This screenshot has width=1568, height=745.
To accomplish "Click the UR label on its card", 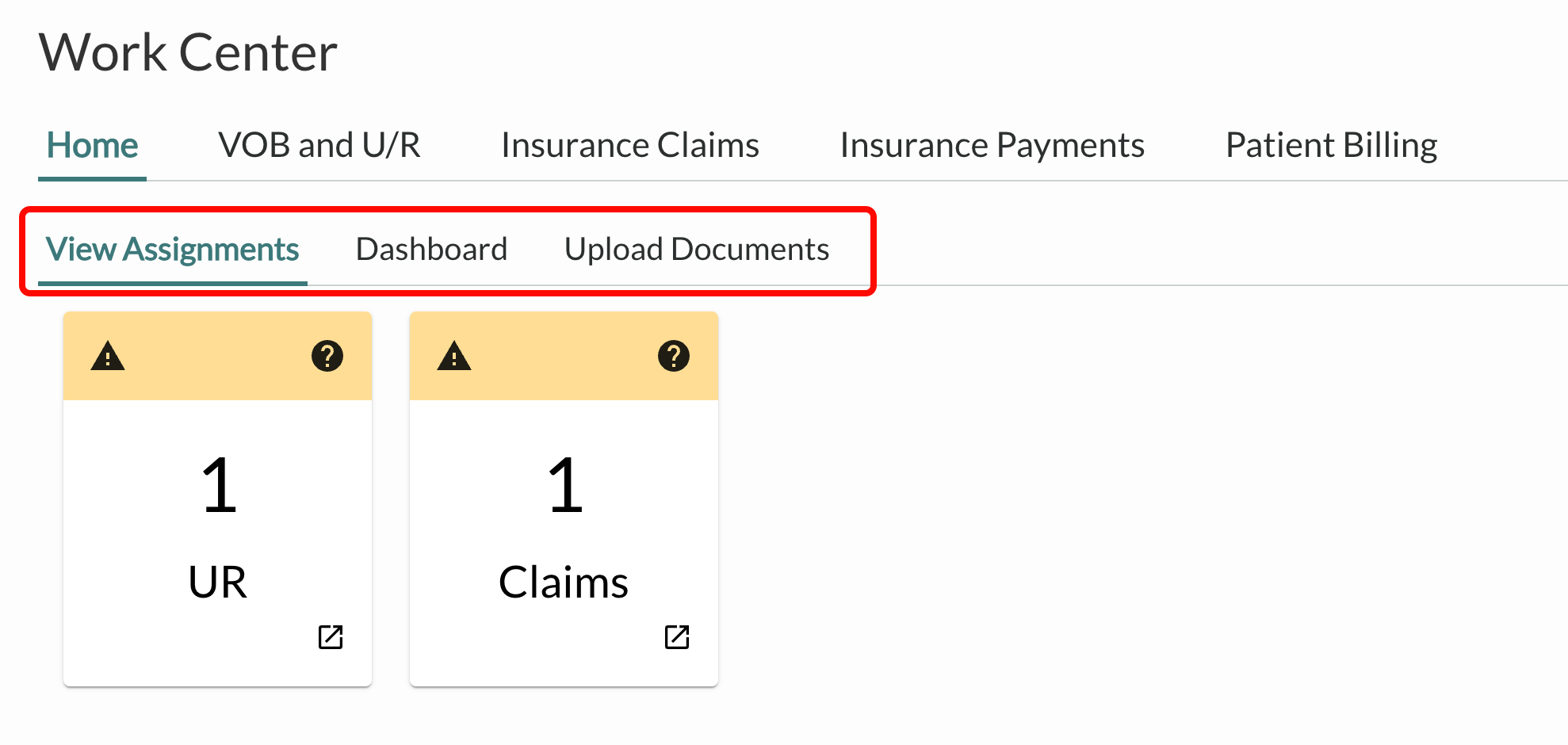I will [218, 583].
